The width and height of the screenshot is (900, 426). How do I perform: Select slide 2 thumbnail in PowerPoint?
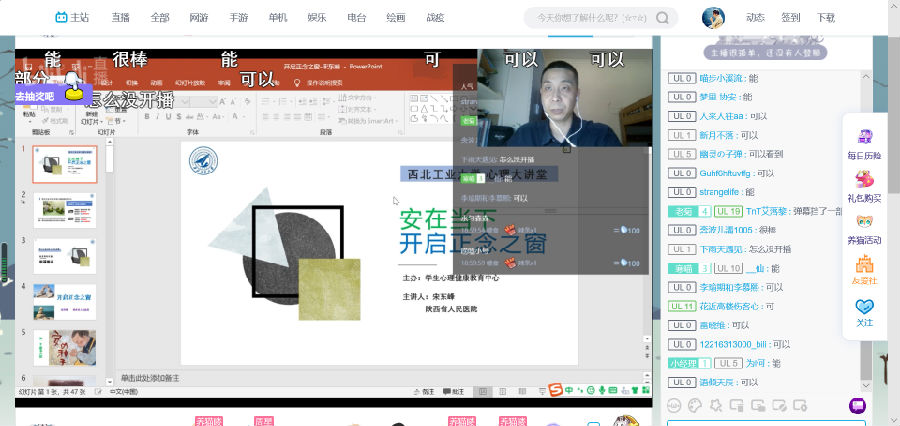click(x=65, y=210)
